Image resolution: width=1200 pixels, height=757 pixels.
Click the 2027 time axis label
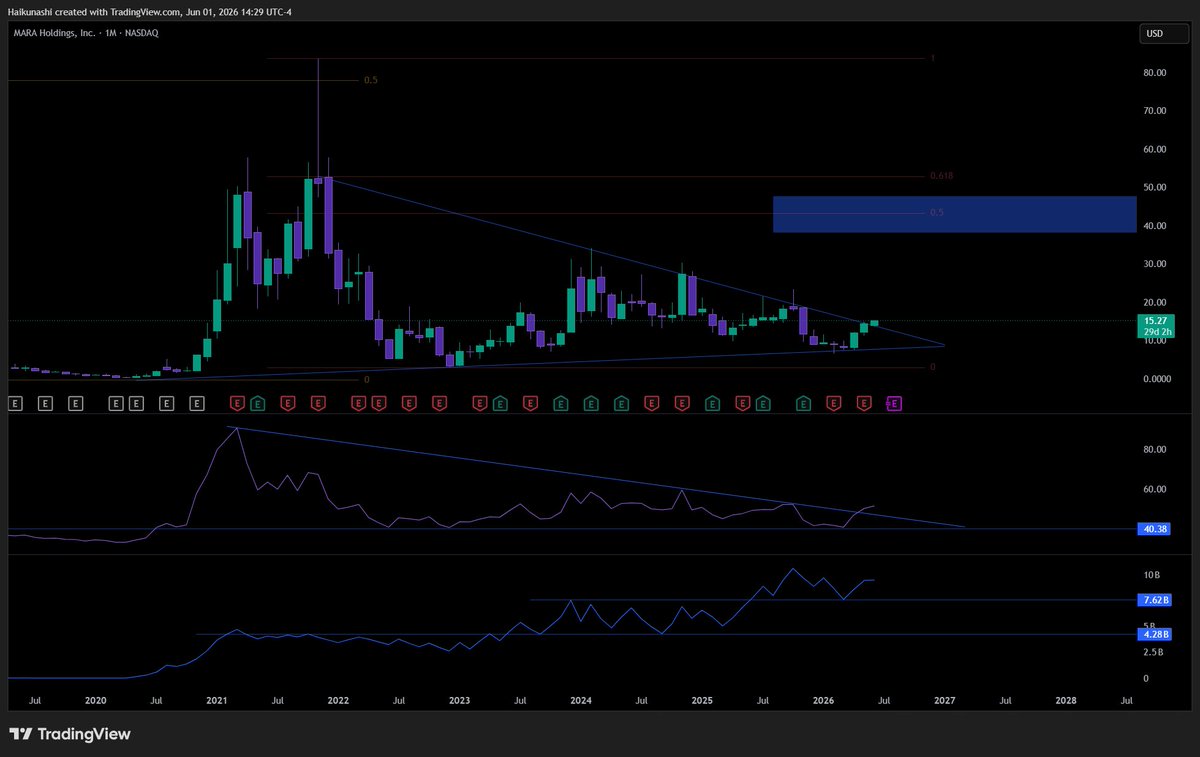945,701
